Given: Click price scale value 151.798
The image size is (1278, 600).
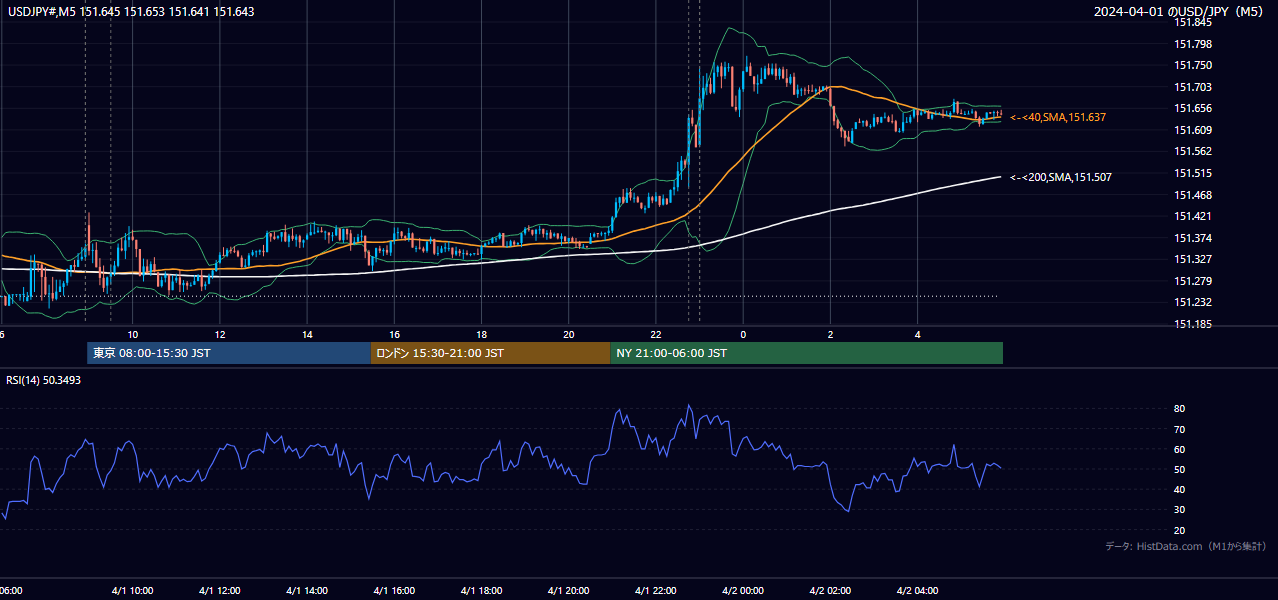Looking at the screenshot, I should 1192,44.
